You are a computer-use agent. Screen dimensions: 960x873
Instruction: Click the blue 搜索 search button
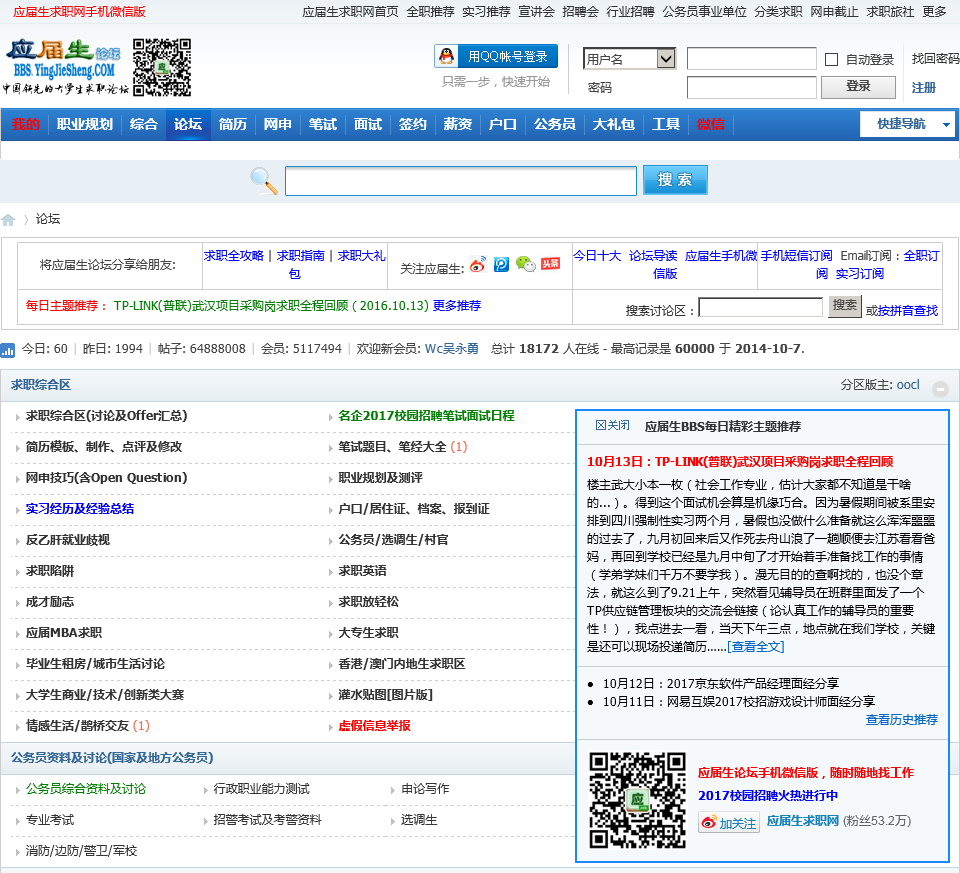click(675, 180)
